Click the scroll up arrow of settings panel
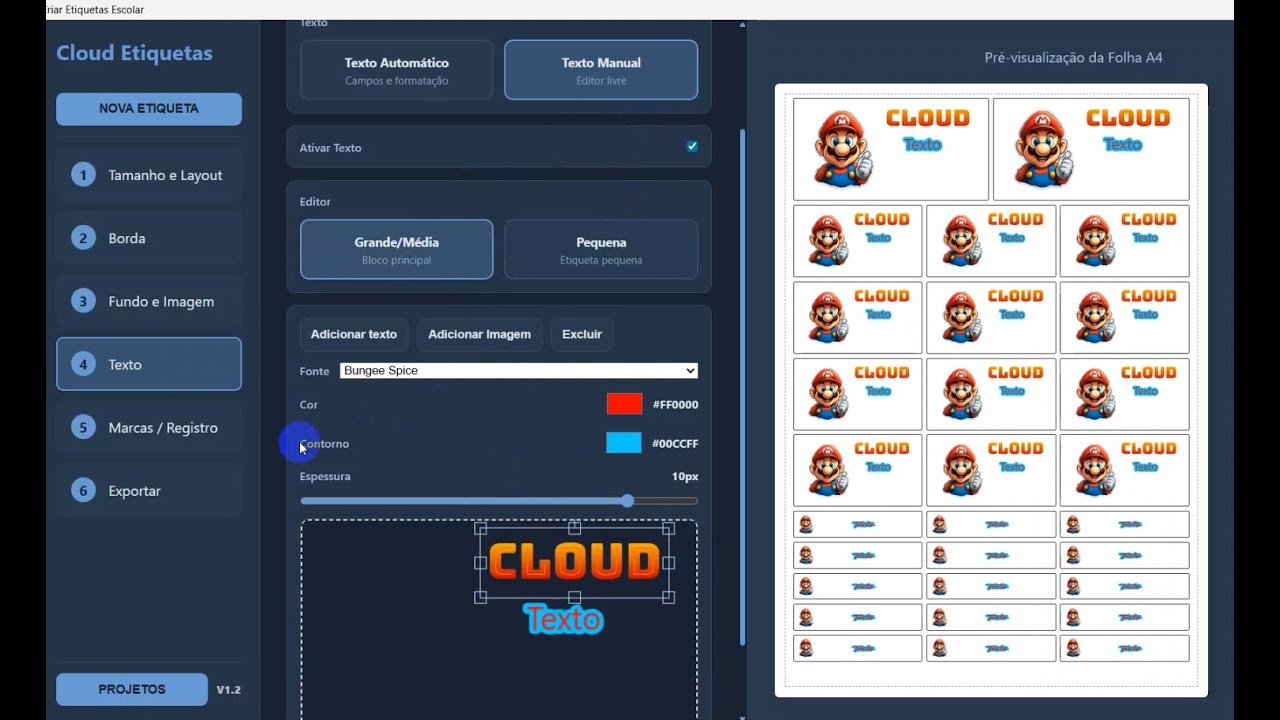Image resolution: width=1280 pixels, height=720 pixels. click(x=742, y=24)
